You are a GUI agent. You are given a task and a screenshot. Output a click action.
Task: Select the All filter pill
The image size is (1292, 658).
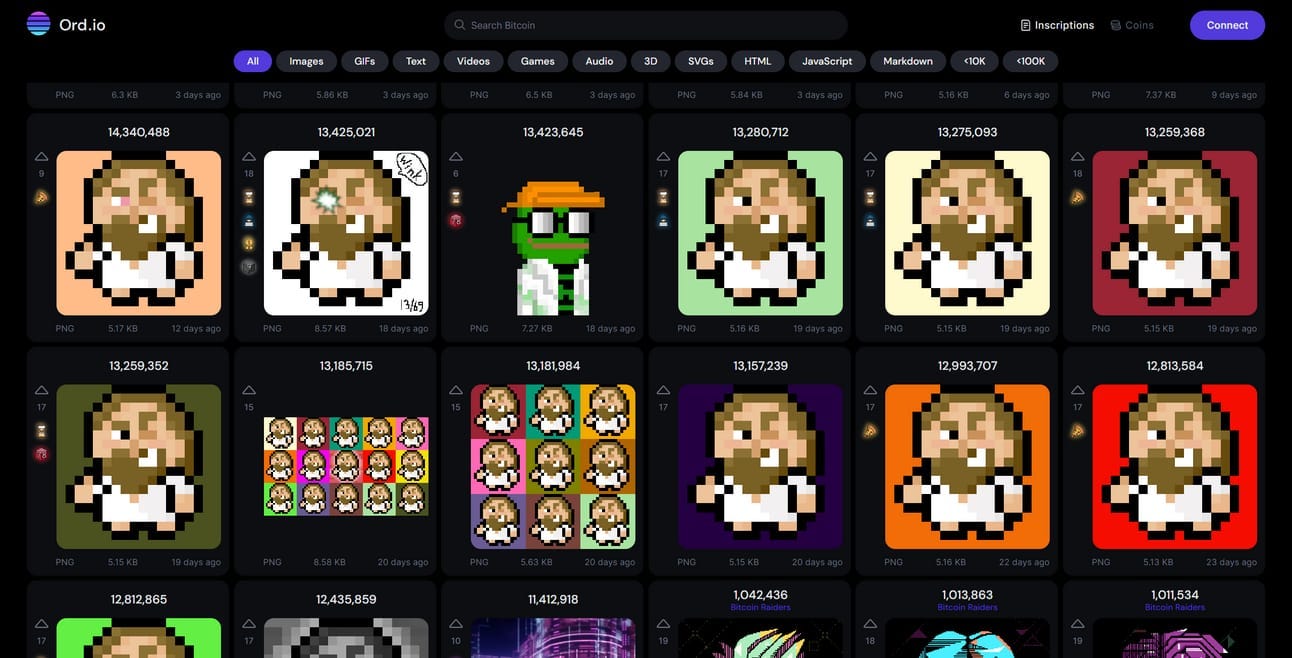253,61
